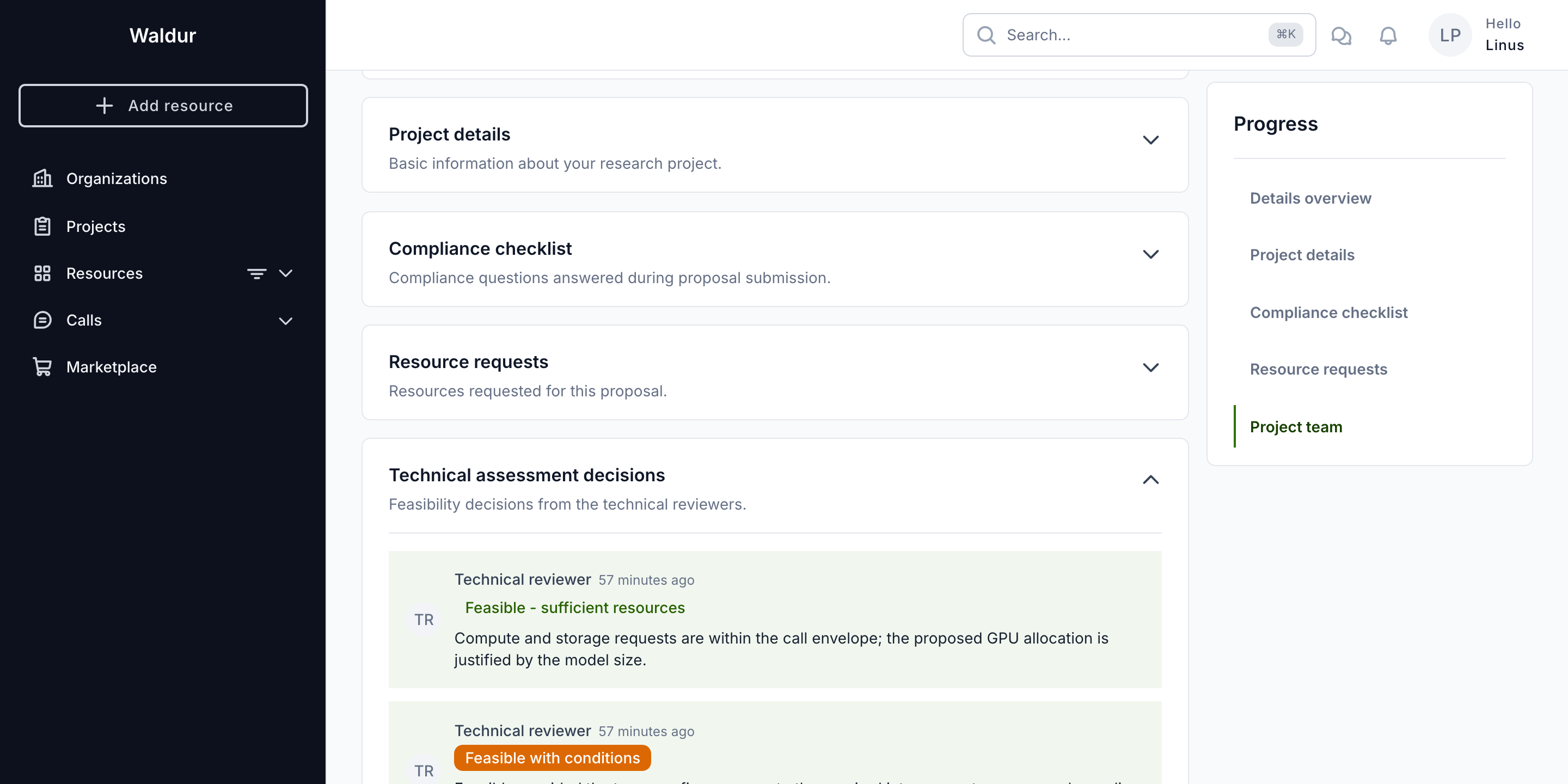
Task: Expand the Calls sidebar submenu chevron
Action: 285,320
